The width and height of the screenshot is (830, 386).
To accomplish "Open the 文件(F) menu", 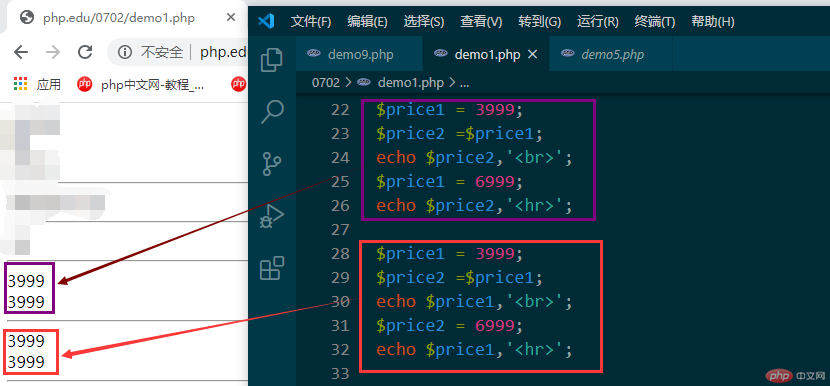I will (x=311, y=22).
